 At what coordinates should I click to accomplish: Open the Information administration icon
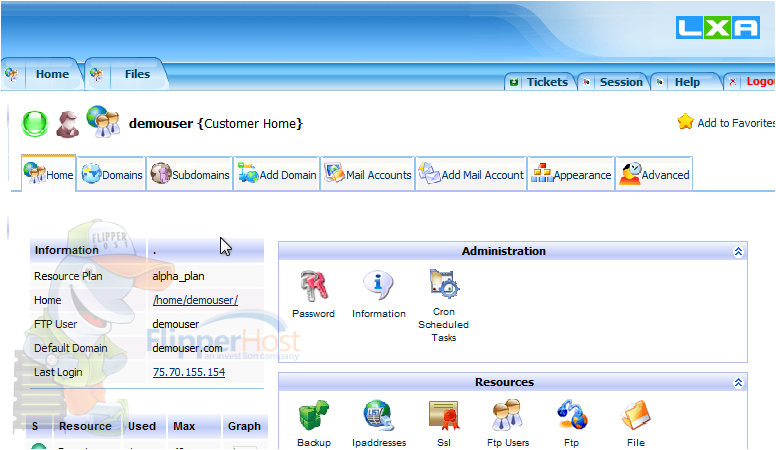379,286
